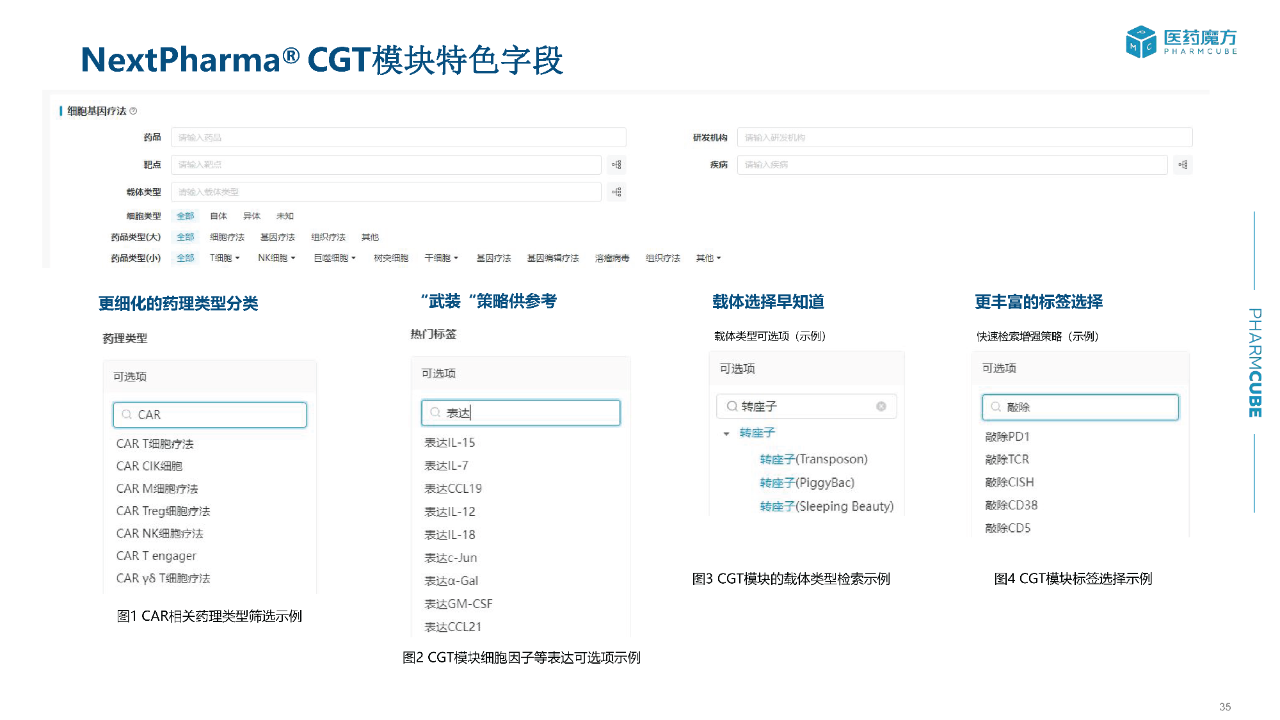This screenshot has height=720, width=1280.
Task: Focus the 疾病 input field
Action: tap(952, 165)
